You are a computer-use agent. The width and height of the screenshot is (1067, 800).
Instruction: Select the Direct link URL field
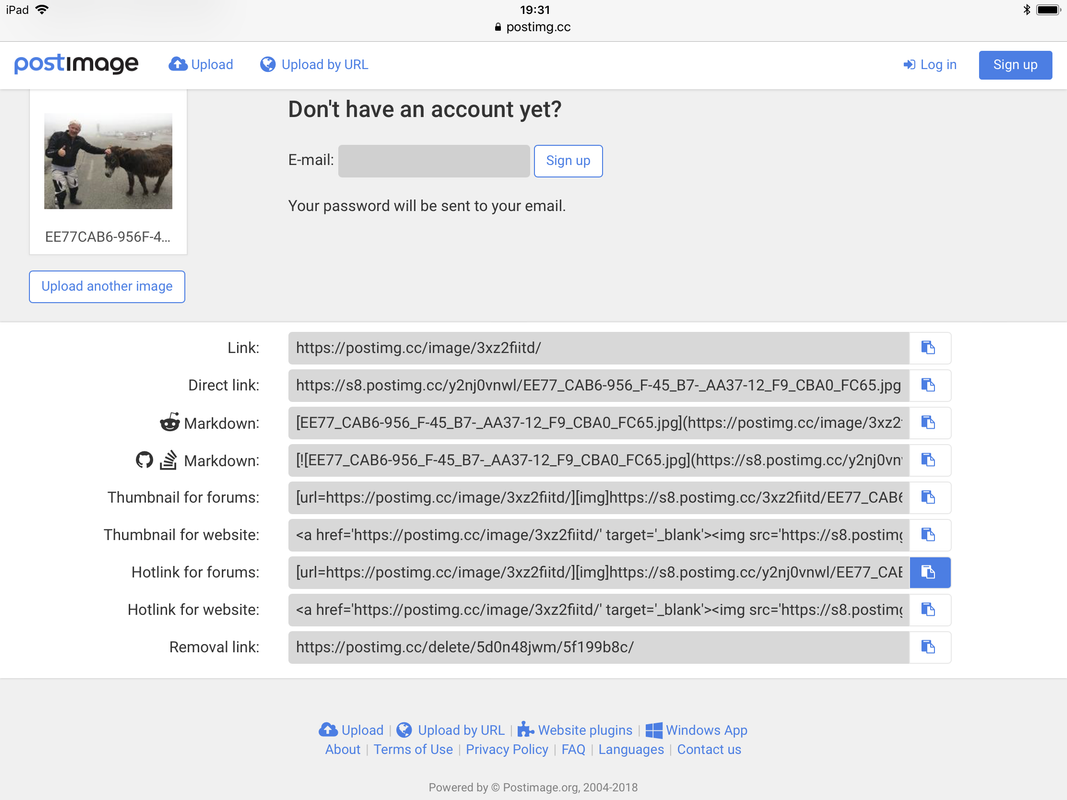pos(599,386)
